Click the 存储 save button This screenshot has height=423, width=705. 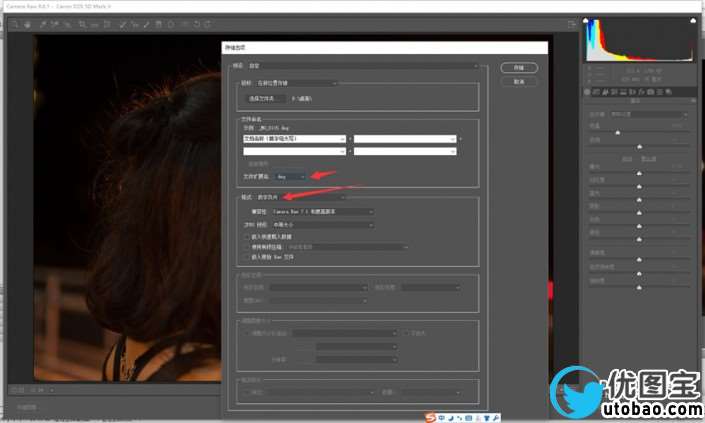pyautogui.click(x=518, y=68)
